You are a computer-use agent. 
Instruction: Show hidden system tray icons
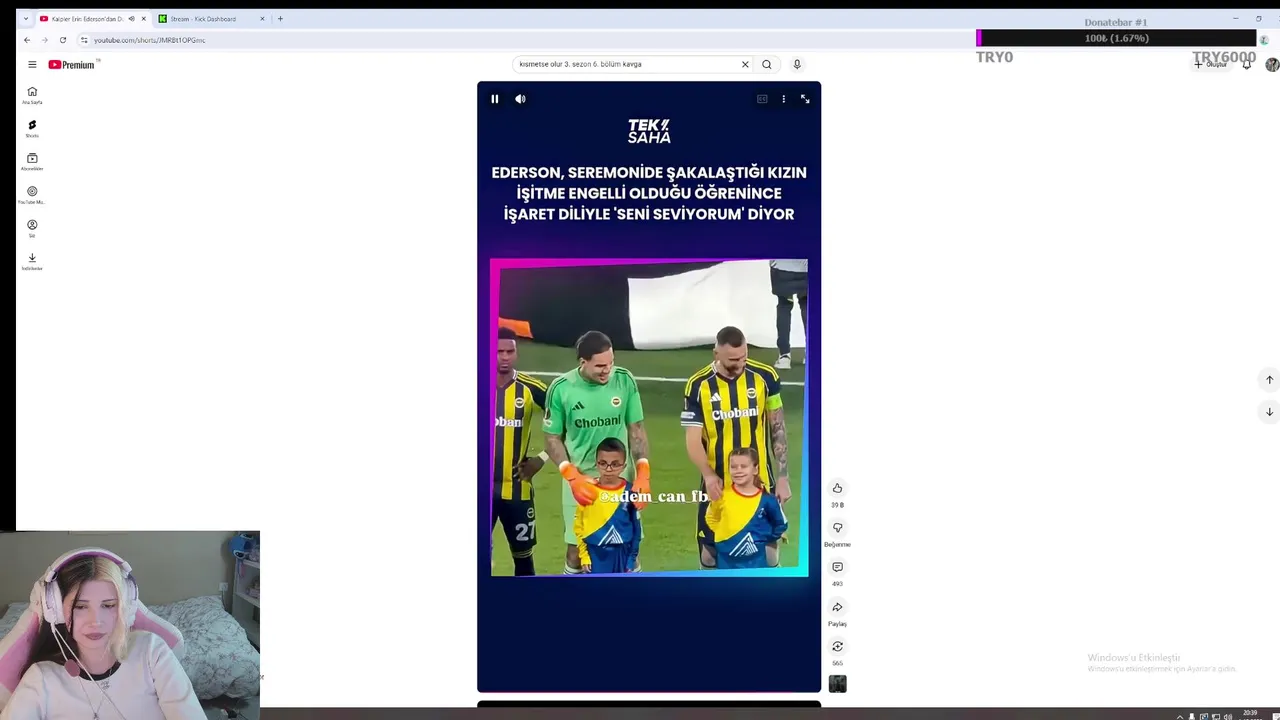[1179, 716]
